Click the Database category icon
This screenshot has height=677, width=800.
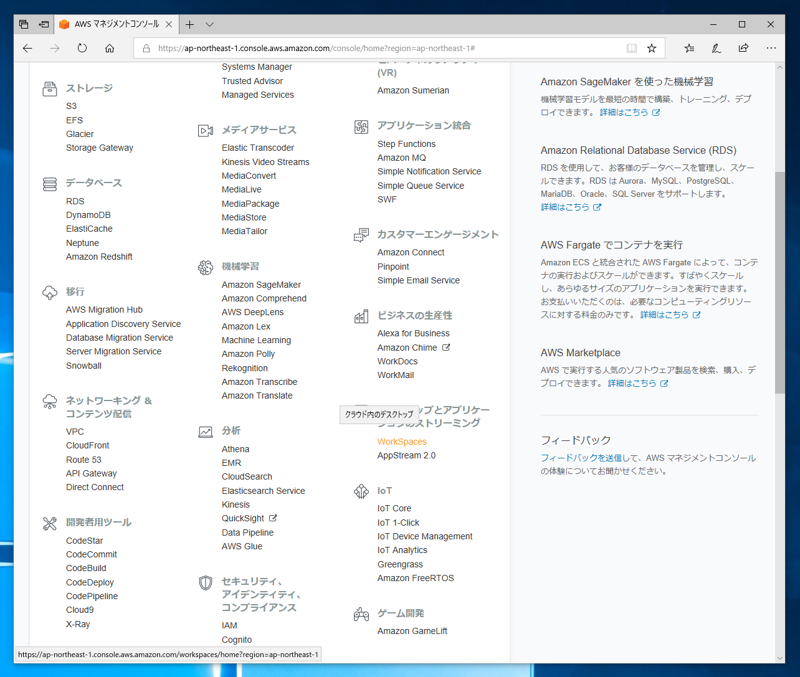pyautogui.click(x=49, y=184)
